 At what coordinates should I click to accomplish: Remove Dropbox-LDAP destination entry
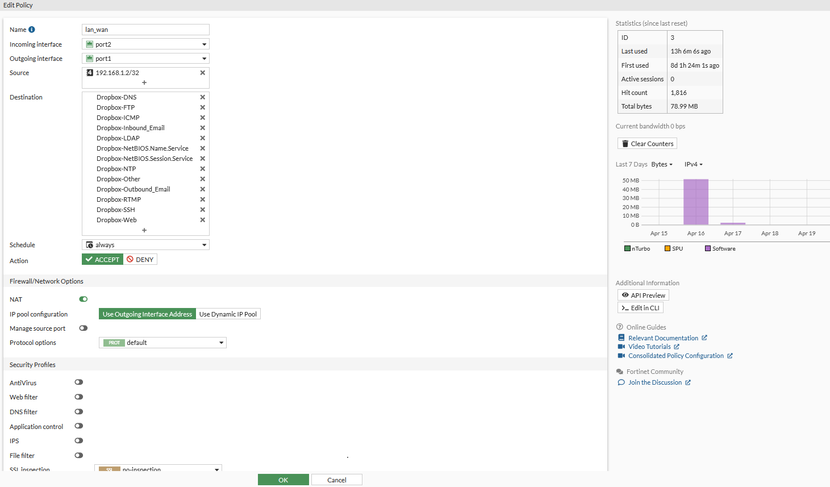tap(202, 138)
